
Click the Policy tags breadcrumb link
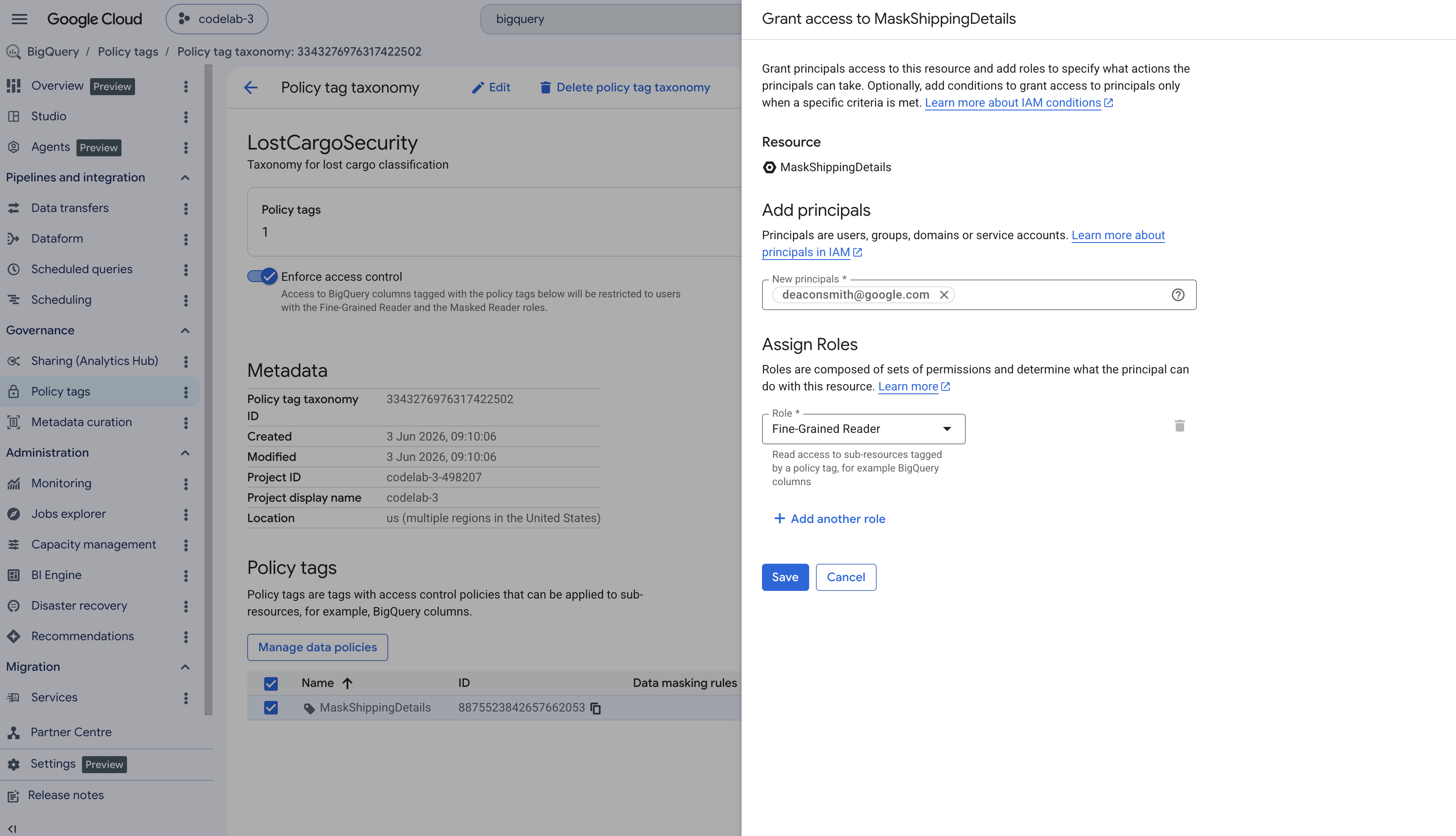pos(128,52)
